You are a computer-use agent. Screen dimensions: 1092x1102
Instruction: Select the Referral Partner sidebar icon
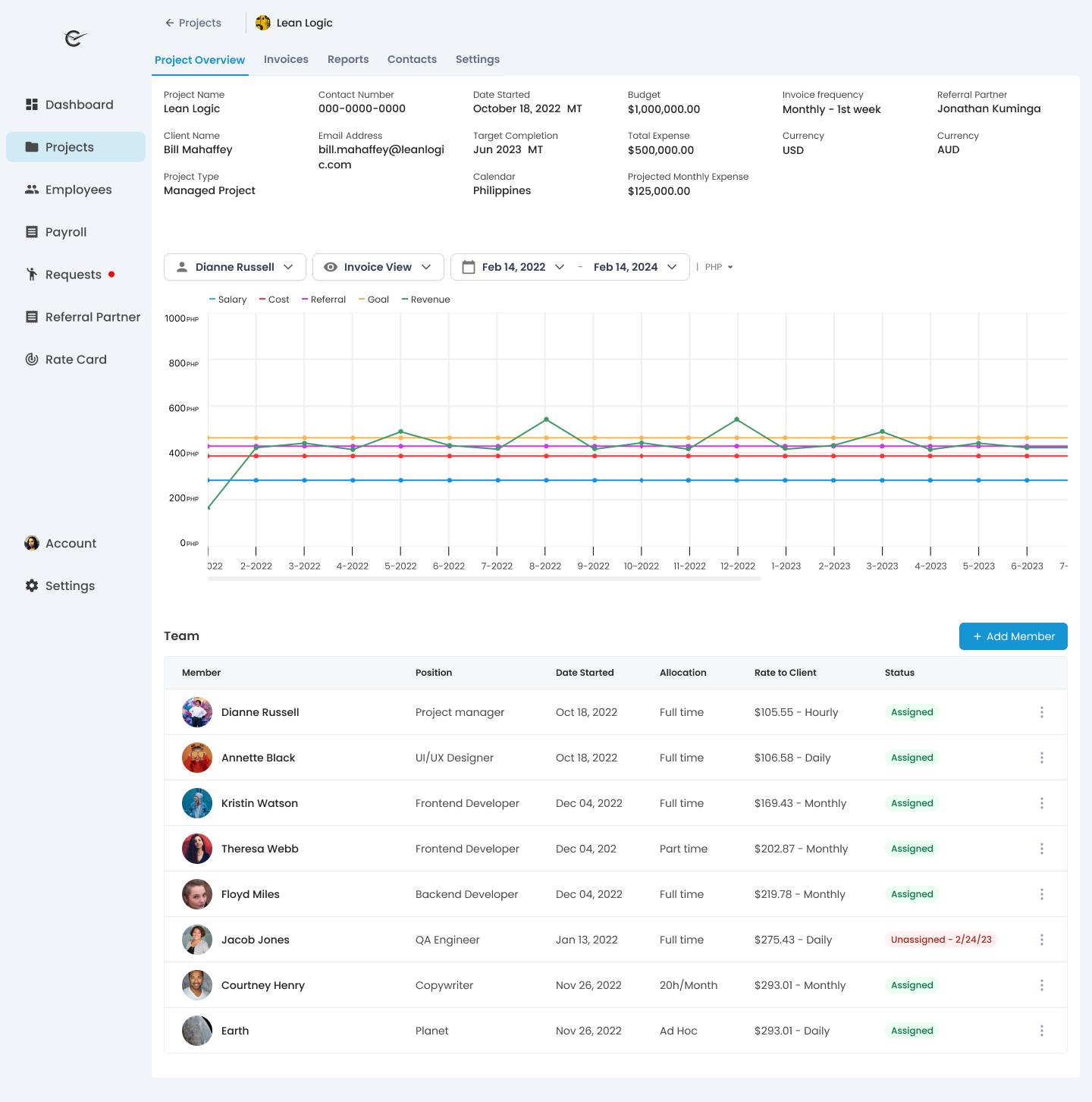[32, 317]
